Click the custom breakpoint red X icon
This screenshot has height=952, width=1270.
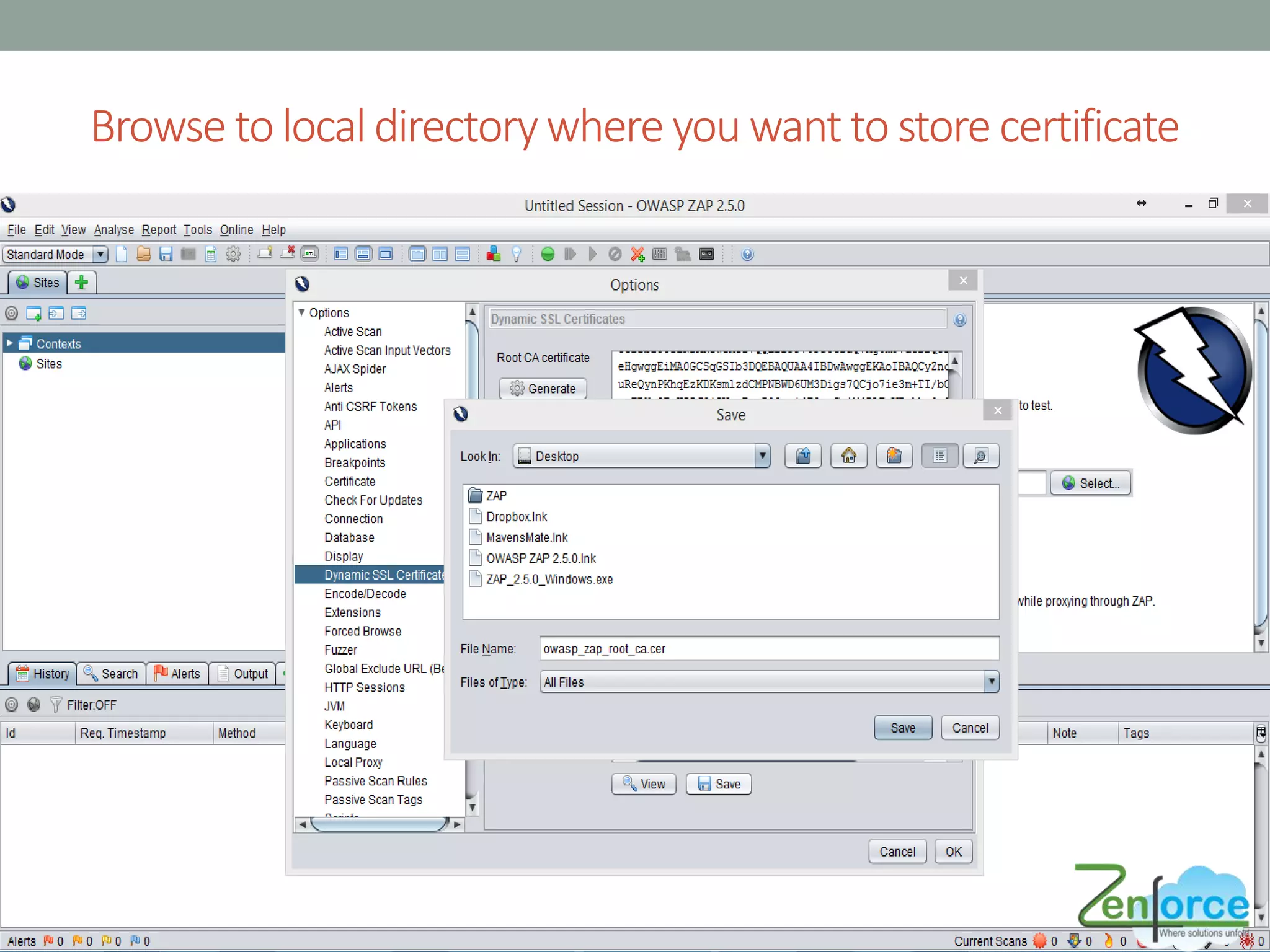[x=637, y=254]
